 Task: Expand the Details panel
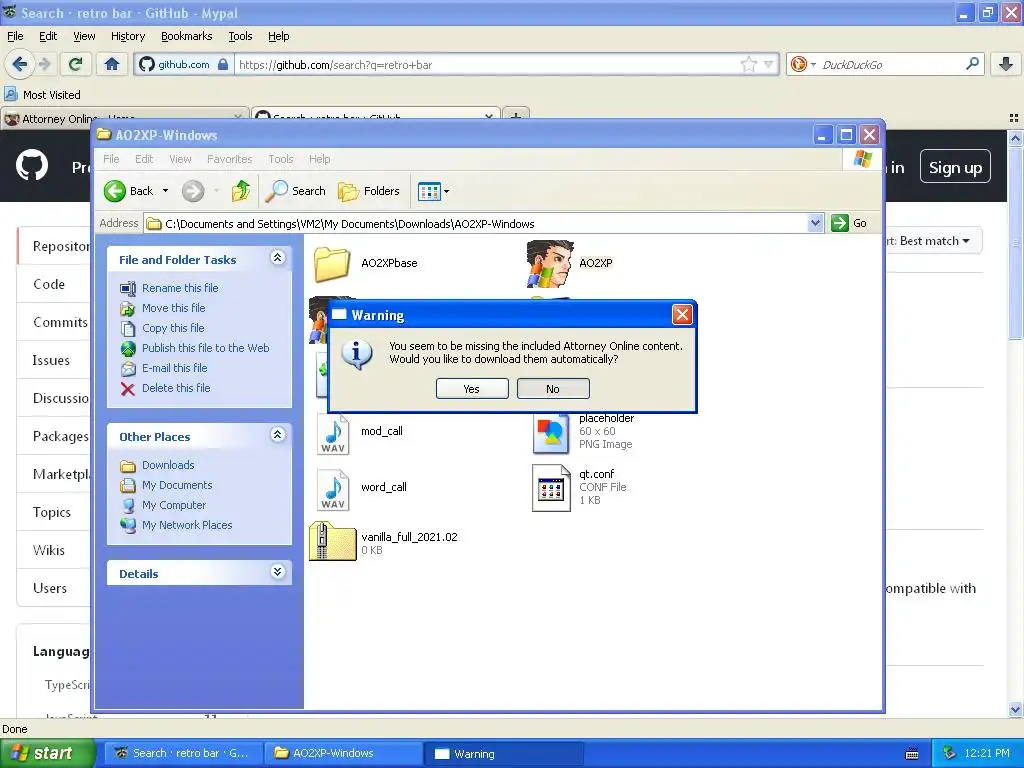pos(278,571)
